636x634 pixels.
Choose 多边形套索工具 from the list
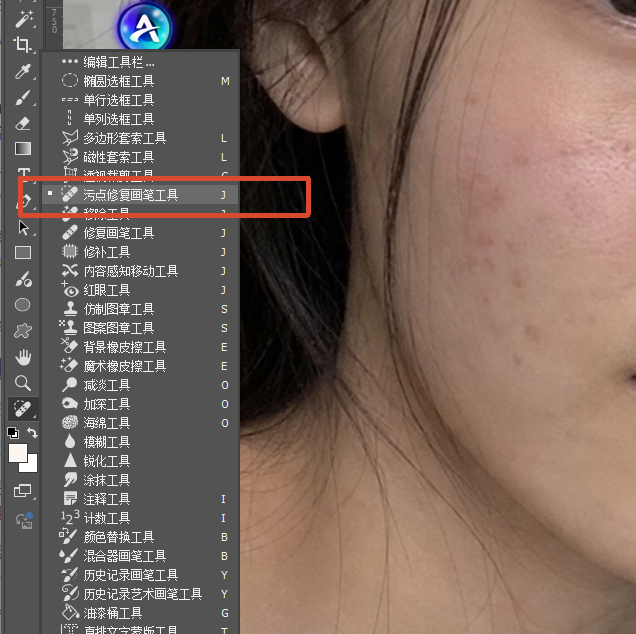(x=141, y=138)
